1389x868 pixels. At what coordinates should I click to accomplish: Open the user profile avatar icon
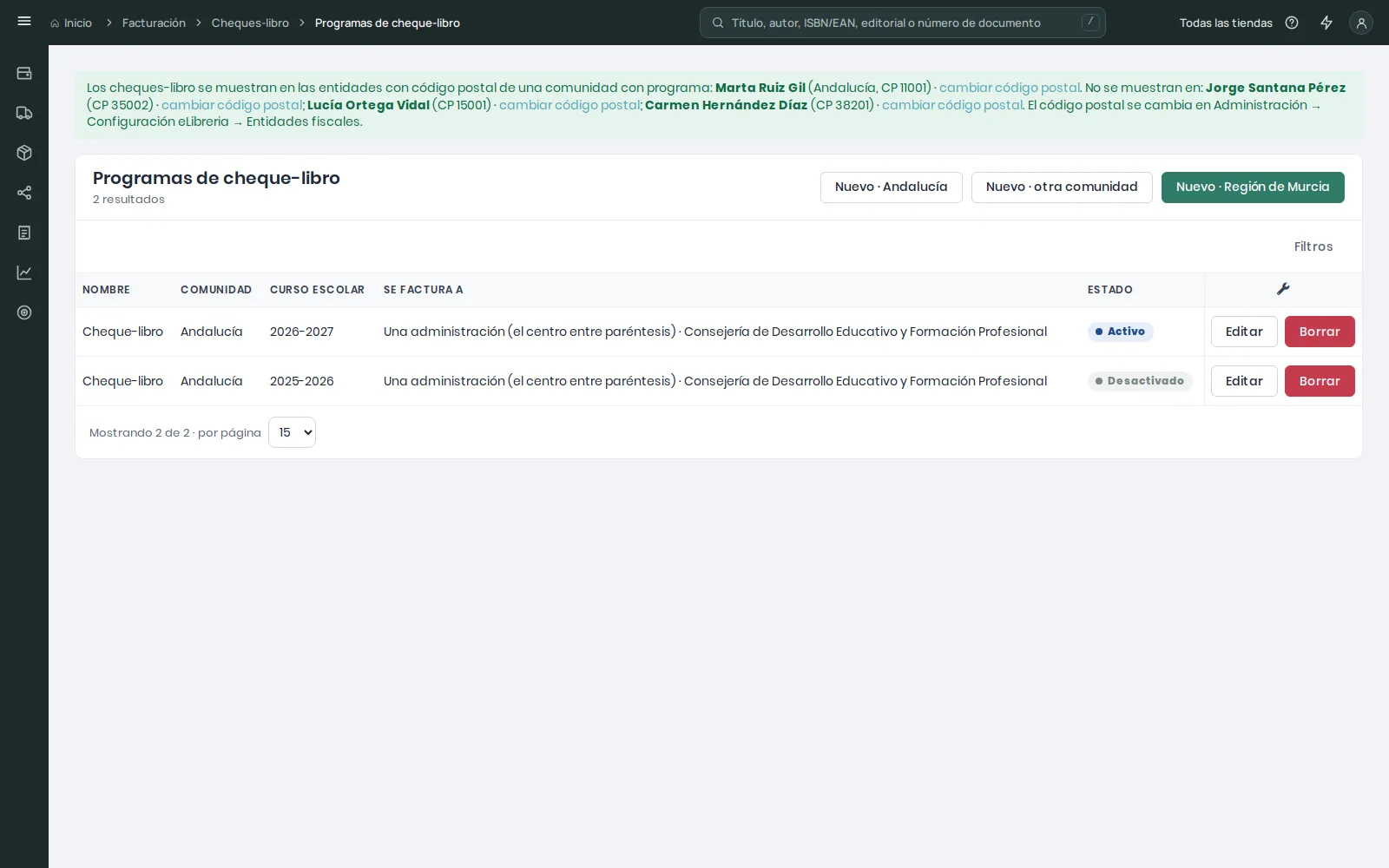[1361, 23]
